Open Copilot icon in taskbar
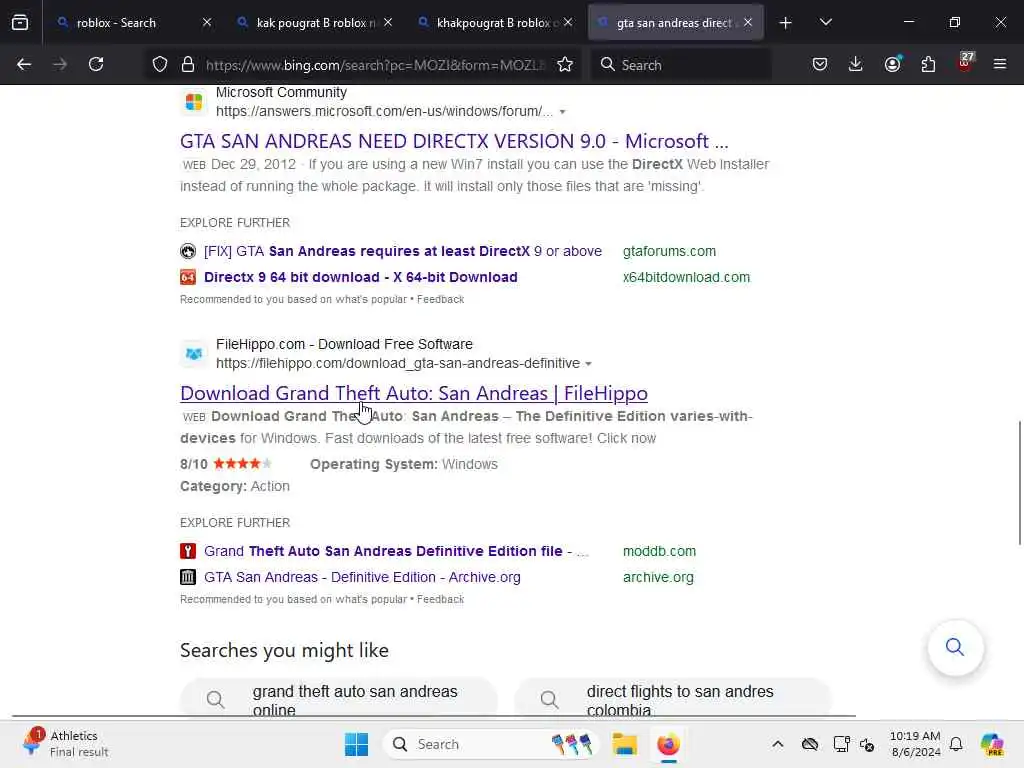This screenshot has width=1024, height=768. coord(992,744)
